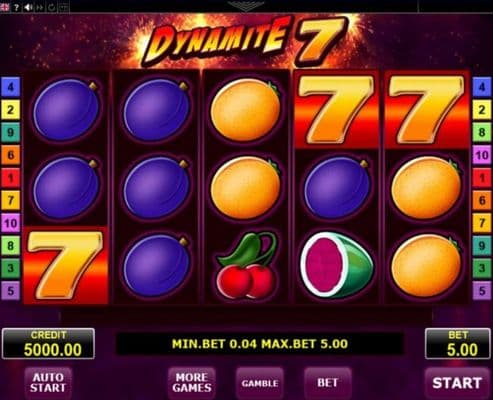The height and width of the screenshot is (400, 493).
Task: Open the More Games menu
Action: tap(192, 383)
